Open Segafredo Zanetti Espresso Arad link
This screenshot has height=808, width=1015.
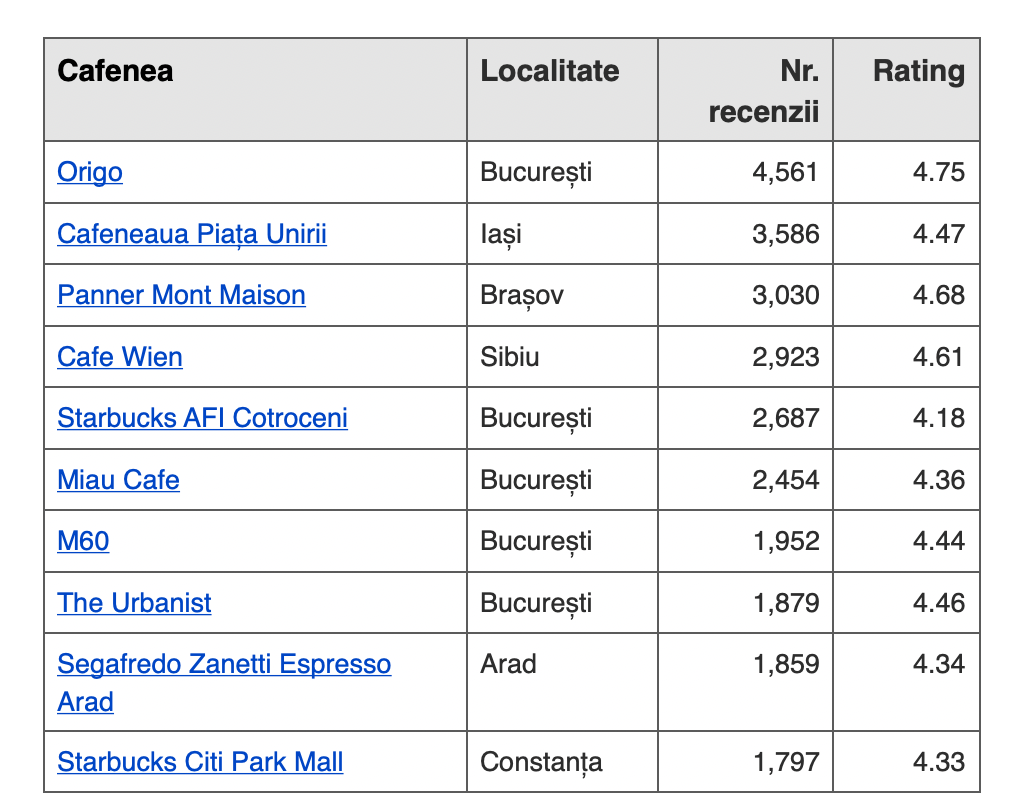pyautogui.click(x=224, y=665)
